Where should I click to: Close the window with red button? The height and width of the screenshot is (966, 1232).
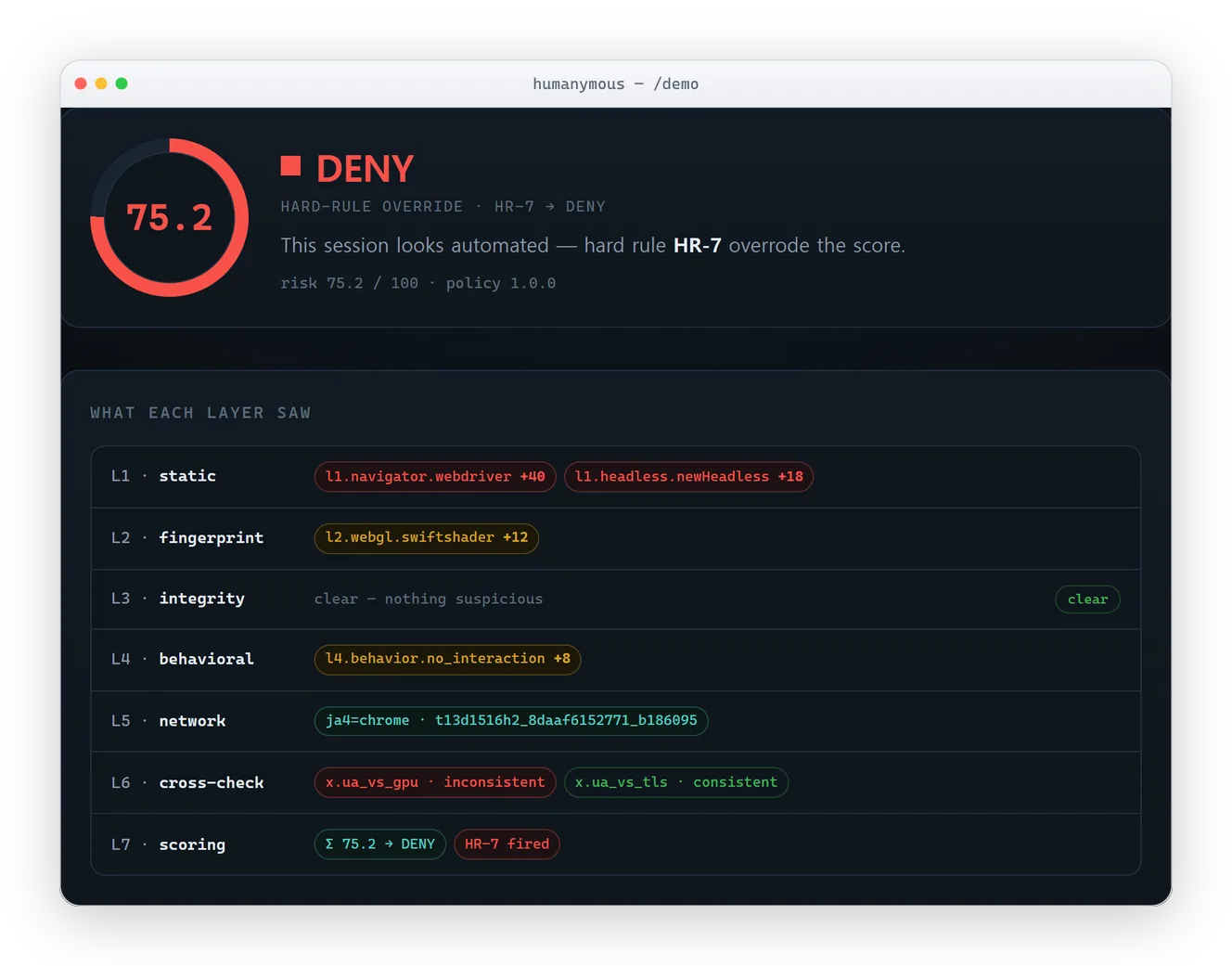[x=81, y=84]
